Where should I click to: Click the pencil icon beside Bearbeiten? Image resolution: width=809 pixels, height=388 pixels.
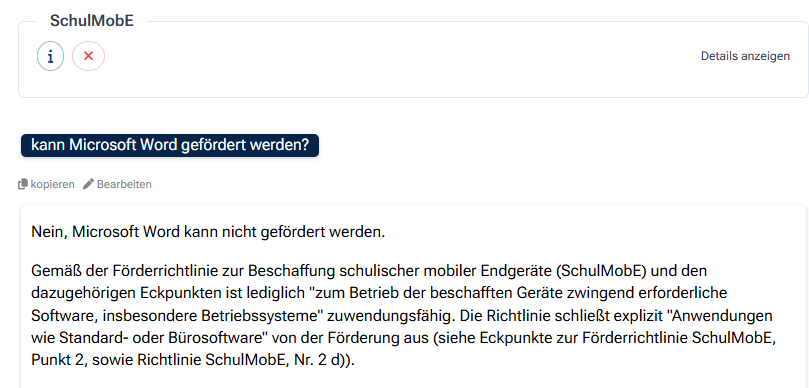coord(89,184)
